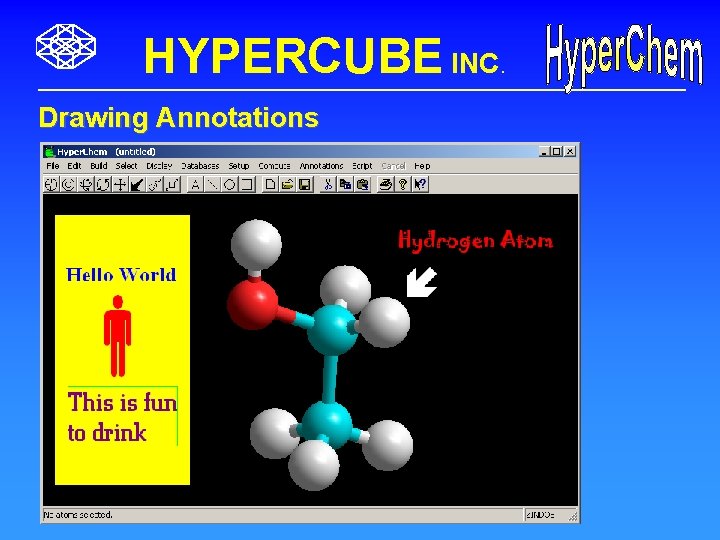Image resolution: width=720 pixels, height=540 pixels.
Task: Click the 'This is fun to drink' text
Action: 122,416
